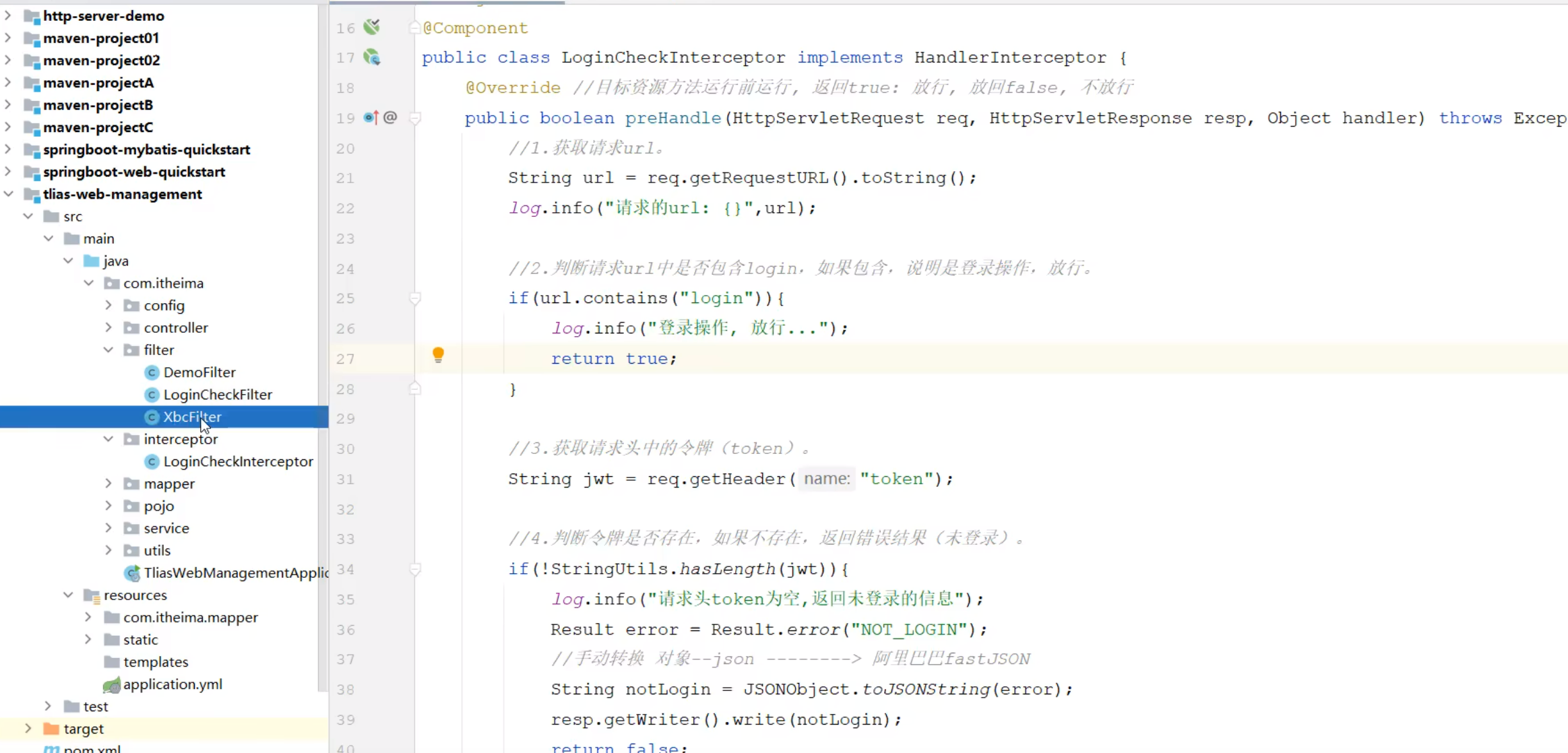Select the TliasWebManagementApplication class
Viewport: 1568px width, 753px height.
click(x=234, y=572)
